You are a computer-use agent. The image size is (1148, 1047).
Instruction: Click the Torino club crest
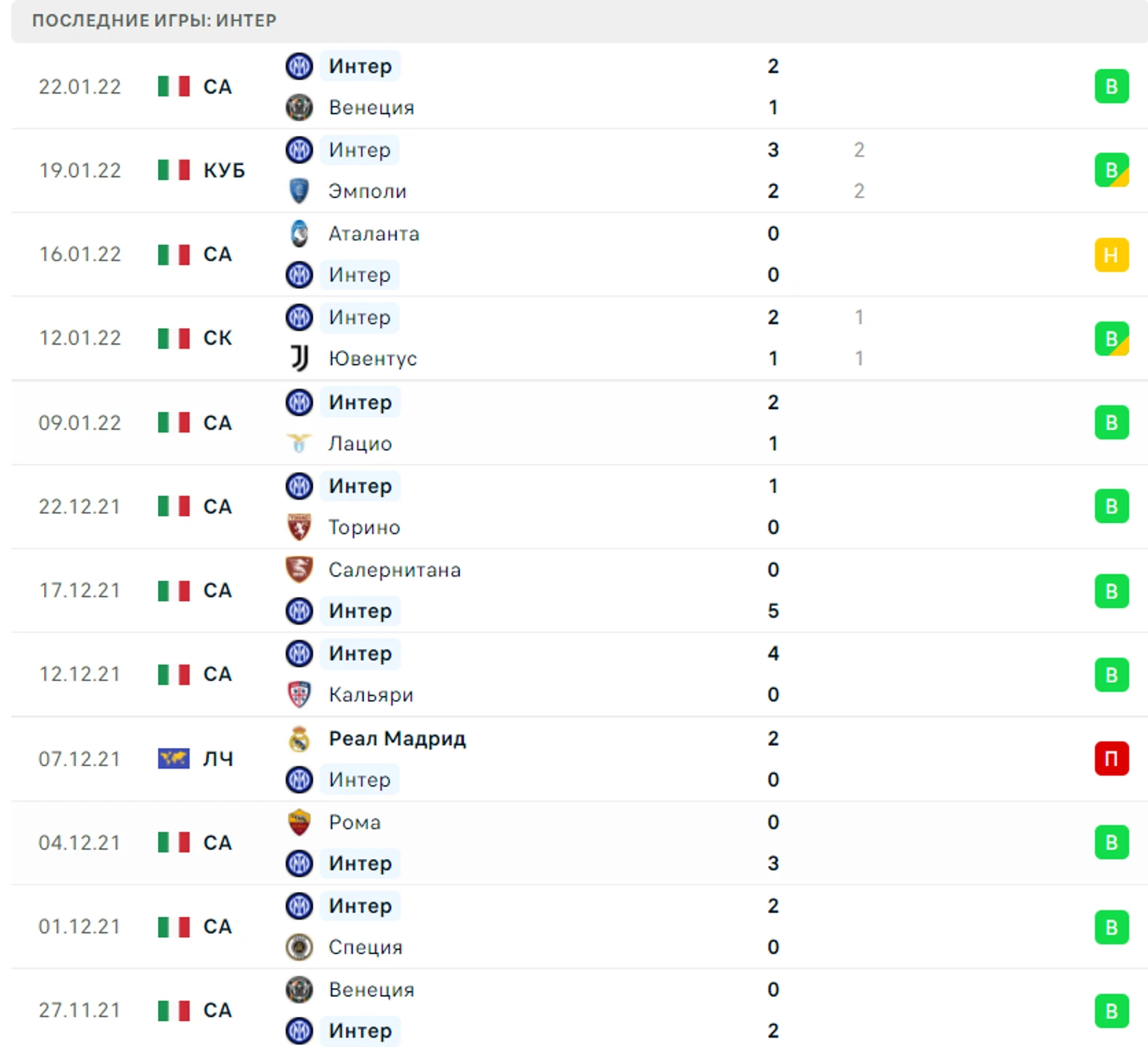(299, 527)
